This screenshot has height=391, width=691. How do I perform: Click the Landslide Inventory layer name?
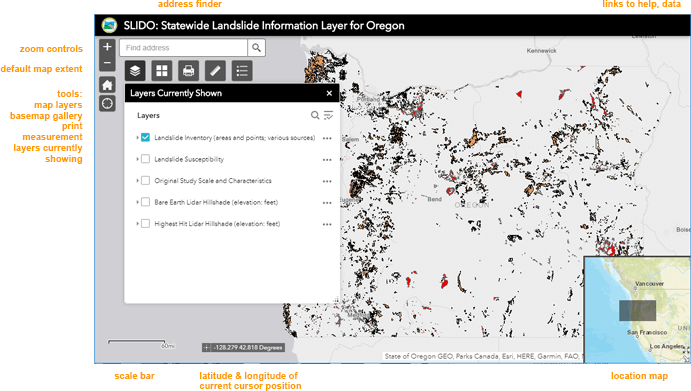click(234, 138)
